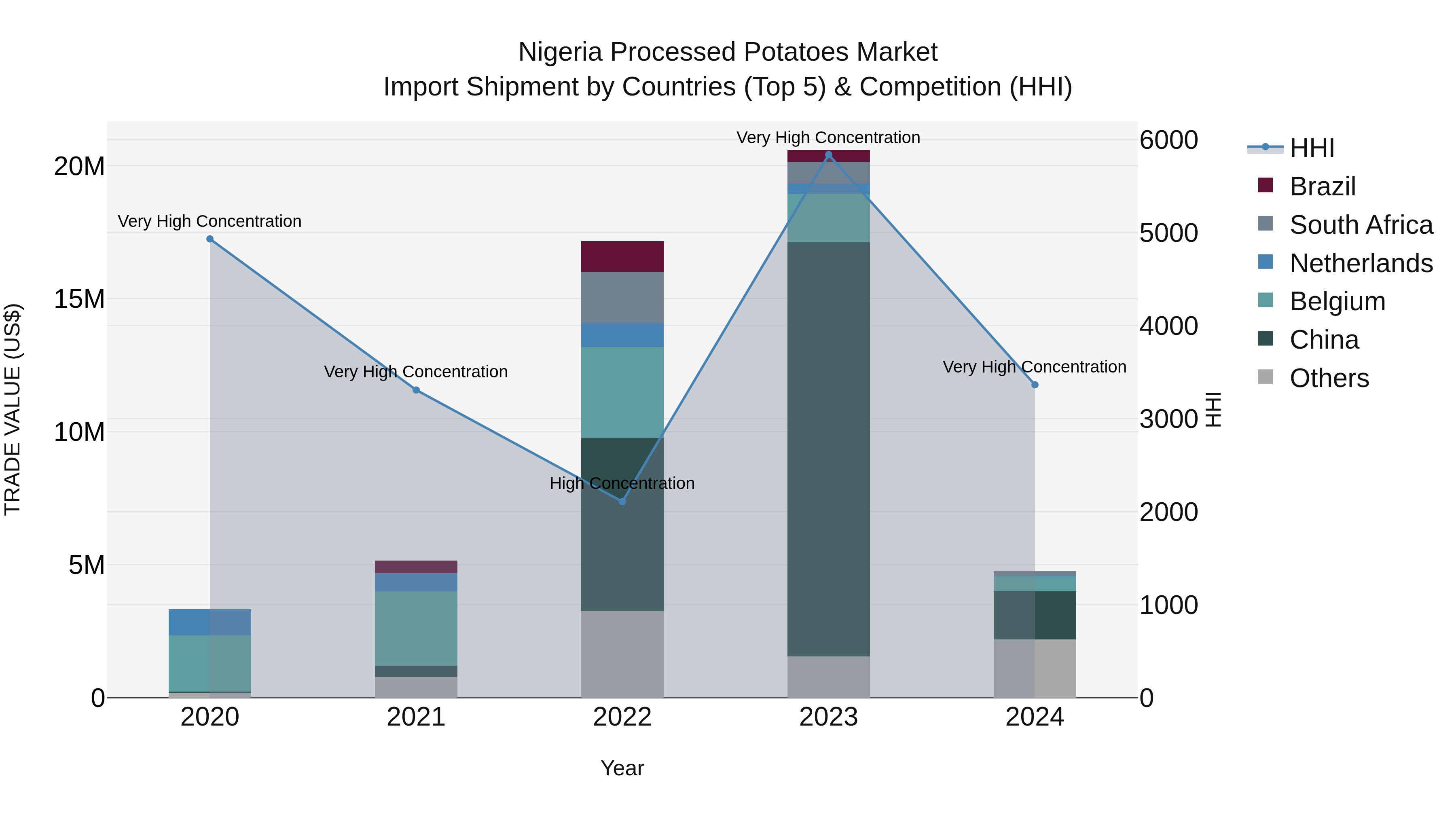The width and height of the screenshot is (1456, 819).
Task: Click the Year x-axis title
Action: (x=622, y=768)
